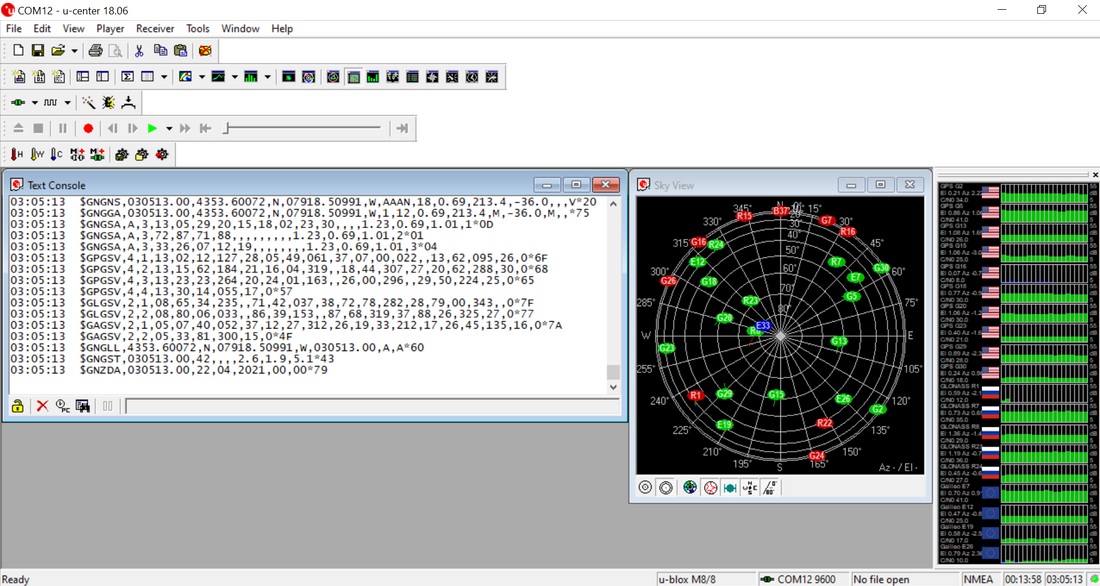Open the connection port dropdown arrow
The height and width of the screenshot is (586, 1100).
[34, 102]
